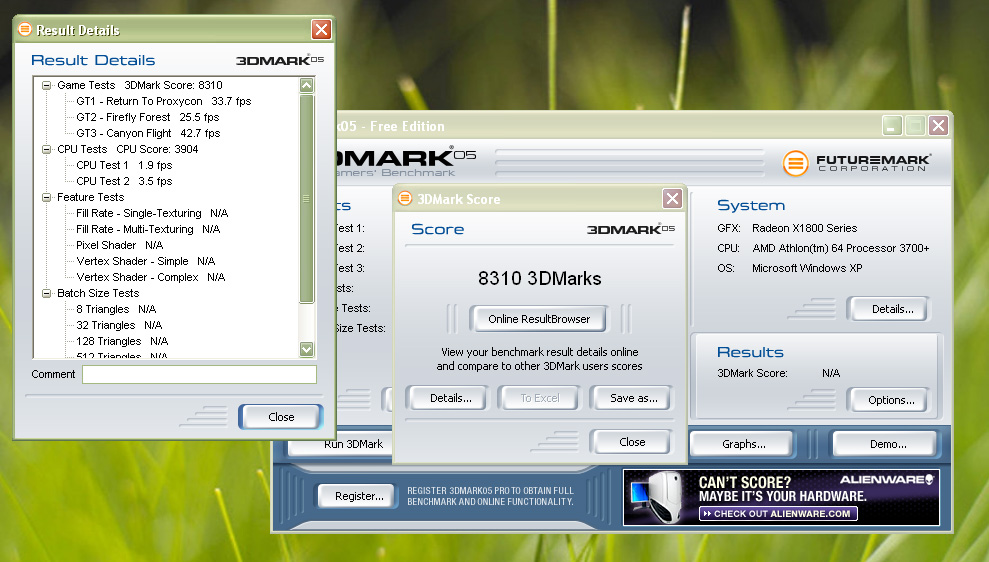Select 128 Triangles row
Screen dimensions: 989x562
point(122,341)
